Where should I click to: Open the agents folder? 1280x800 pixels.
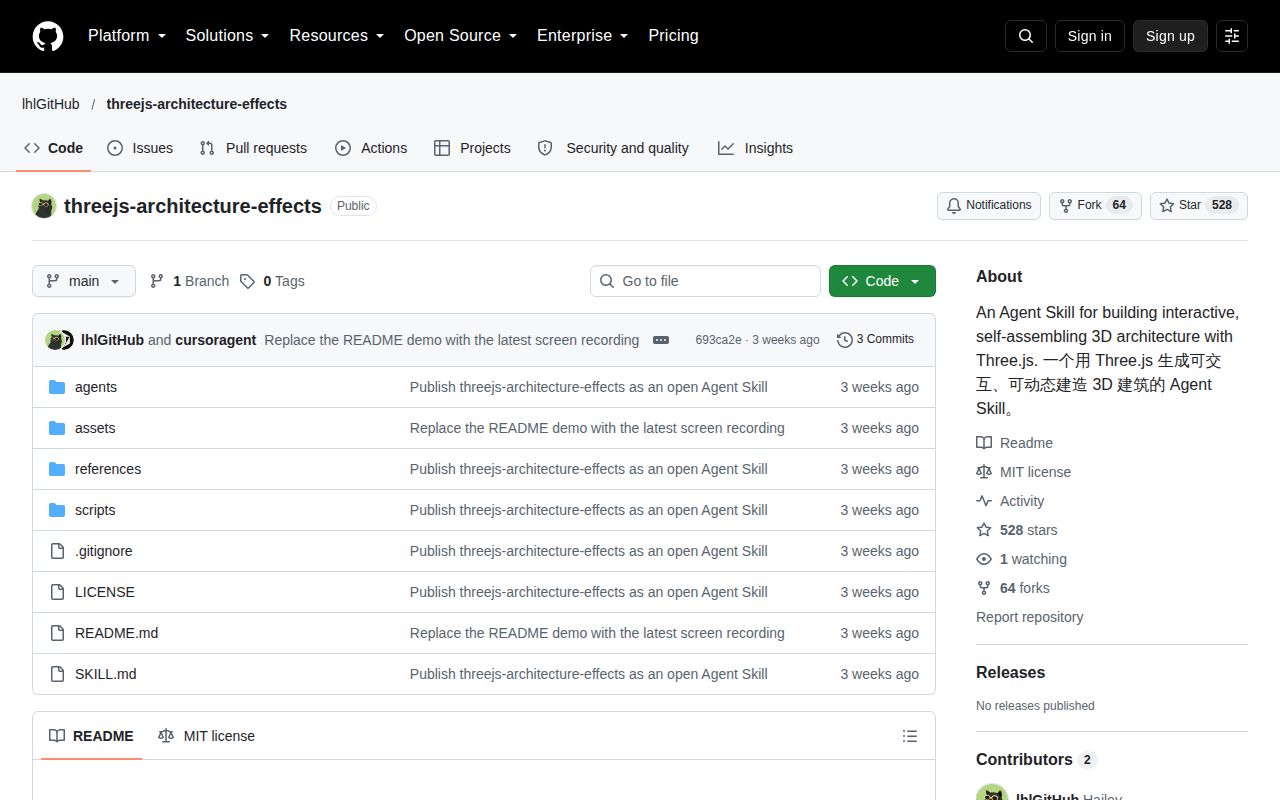tap(96, 387)
